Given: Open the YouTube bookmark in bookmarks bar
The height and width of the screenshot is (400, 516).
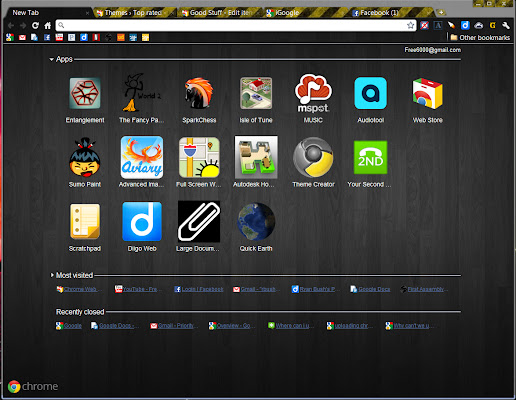Looking at the screenshot, I should (x=59, y=37).
